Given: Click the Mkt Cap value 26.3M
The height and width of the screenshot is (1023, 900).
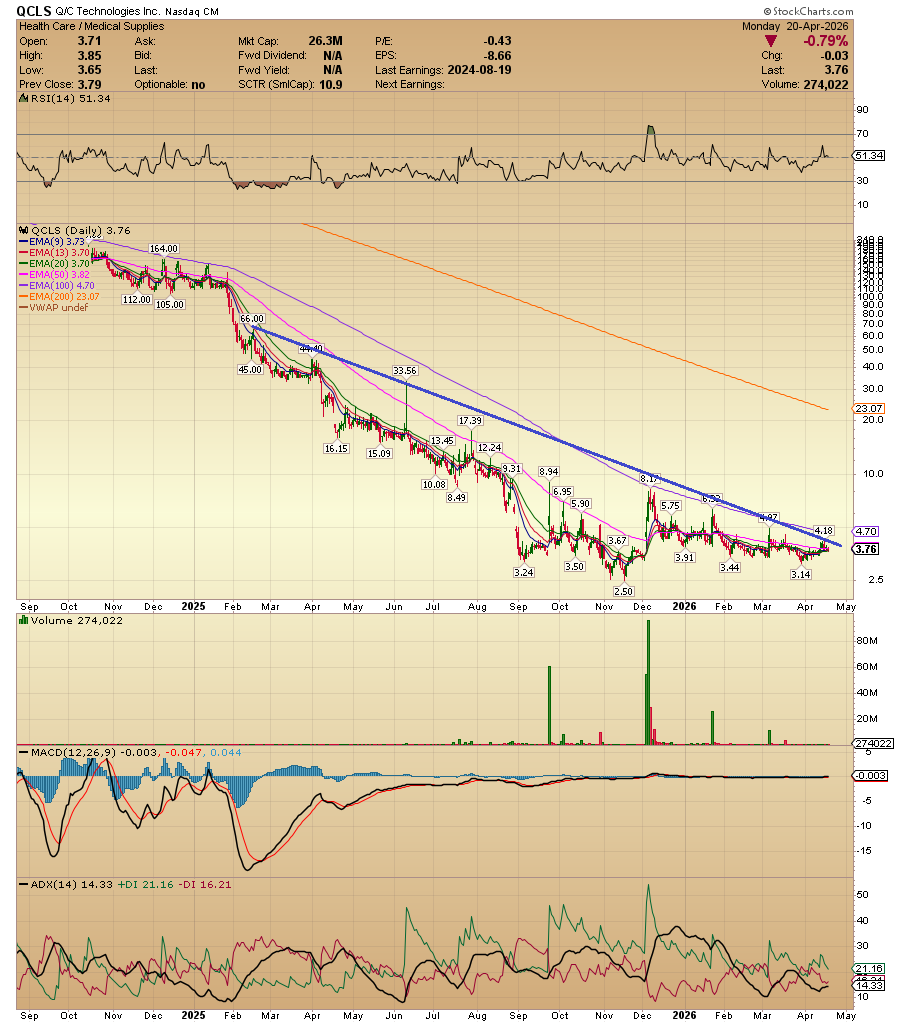Looking at the screenshot, I should [x=326, y=40].
